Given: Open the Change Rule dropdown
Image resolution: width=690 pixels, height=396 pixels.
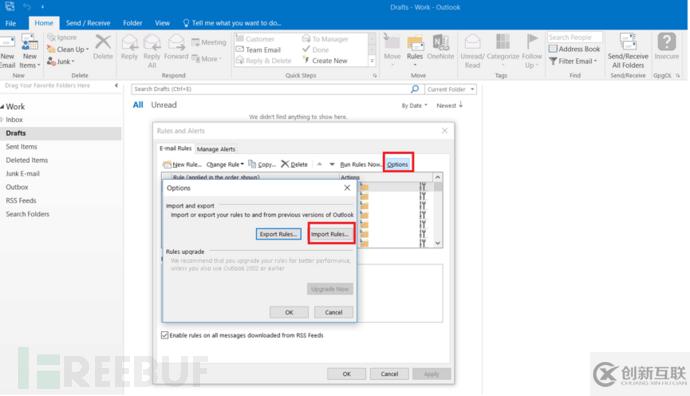Looking at the screenshot, I should click(x=225, y=165).
